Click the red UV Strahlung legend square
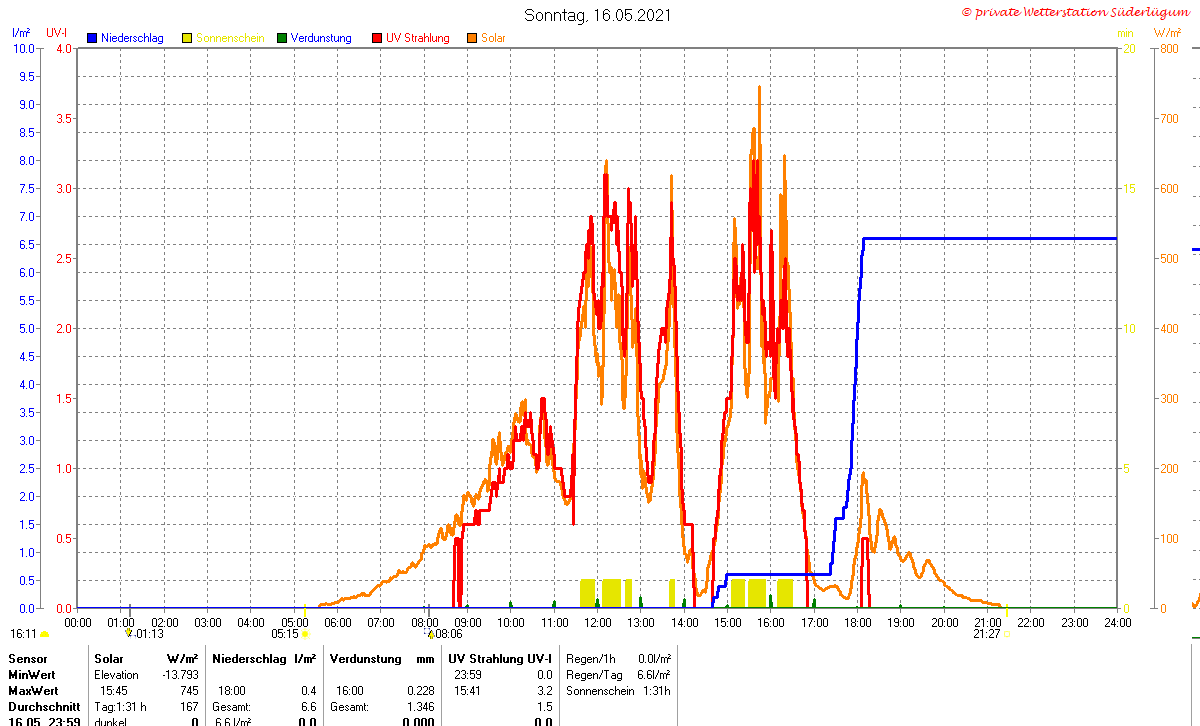Viewport: 1200px width, 726px height. (x=378, y=38)
